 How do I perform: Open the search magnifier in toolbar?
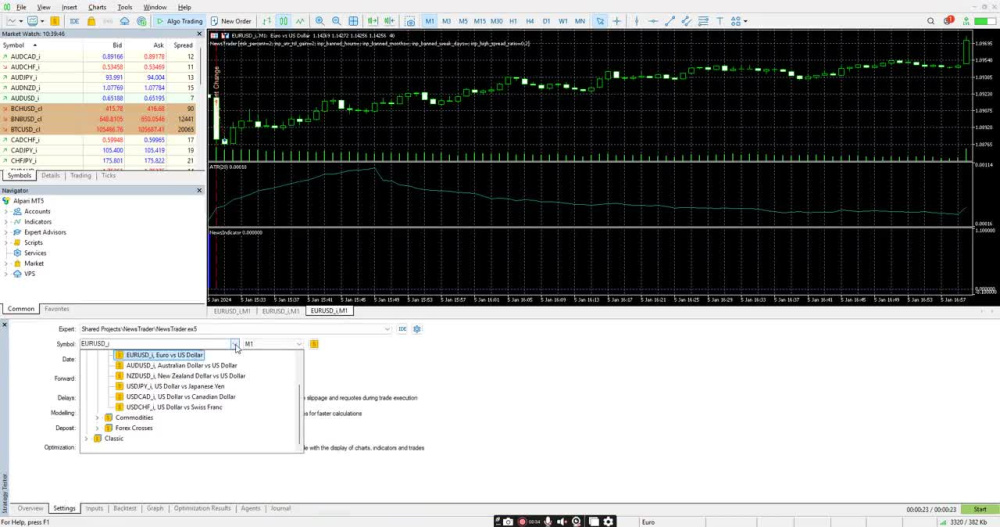[930, 21]
